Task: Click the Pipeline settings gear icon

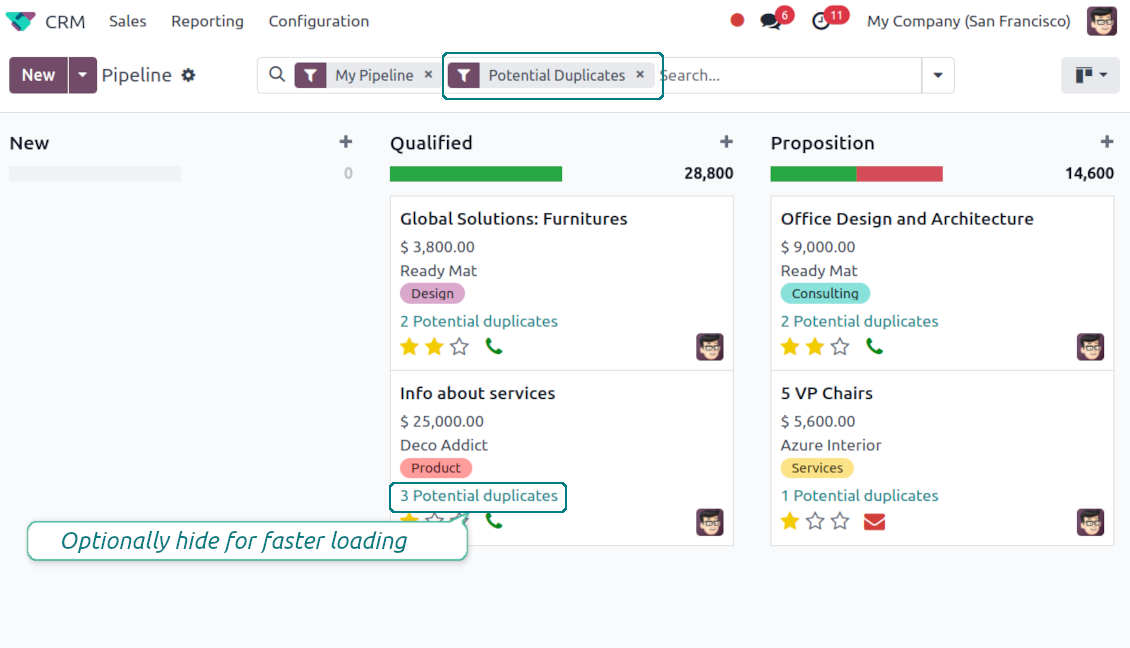Action: point(188,75)
